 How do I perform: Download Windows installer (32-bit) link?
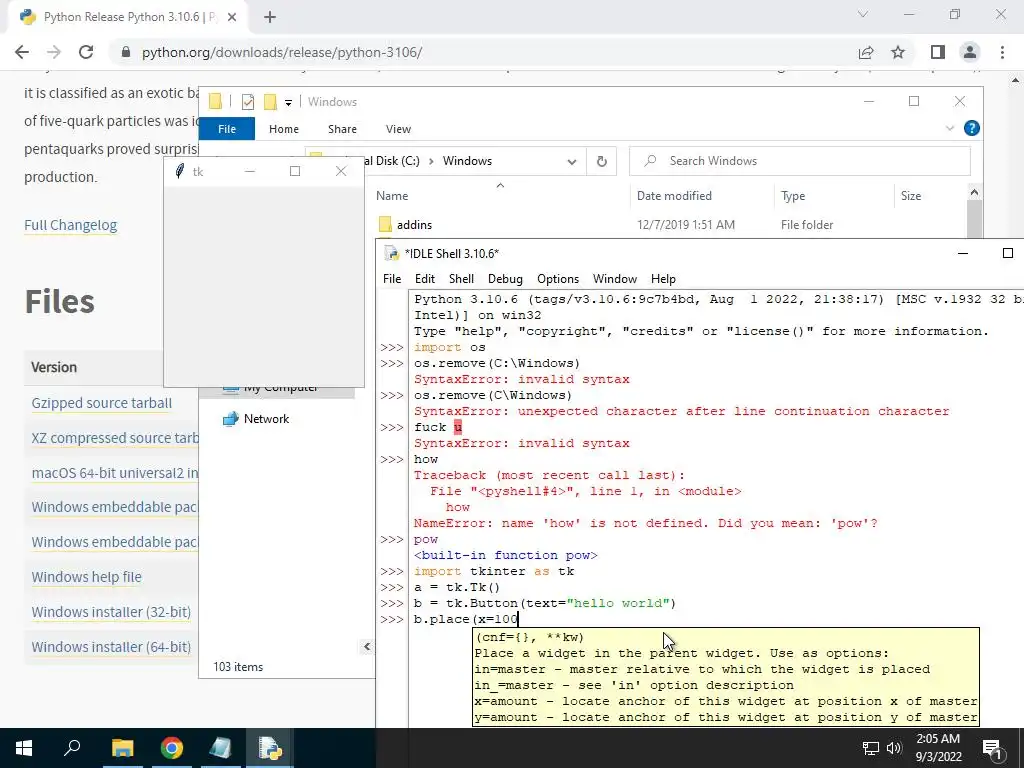(x=111, y=612)
